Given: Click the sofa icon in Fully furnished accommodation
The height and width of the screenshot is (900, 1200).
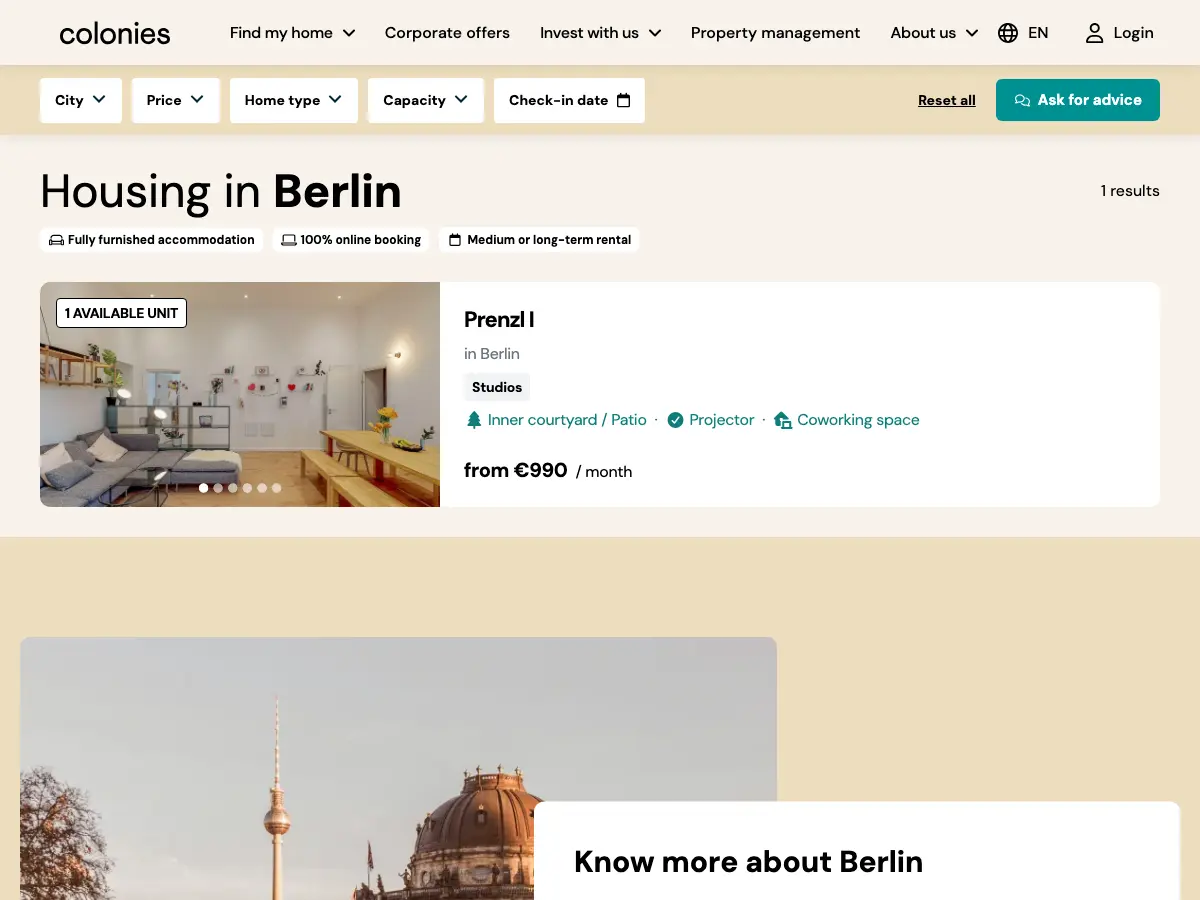Looking at the screenshot, I should pyautogui.click(x=56, y=240).
